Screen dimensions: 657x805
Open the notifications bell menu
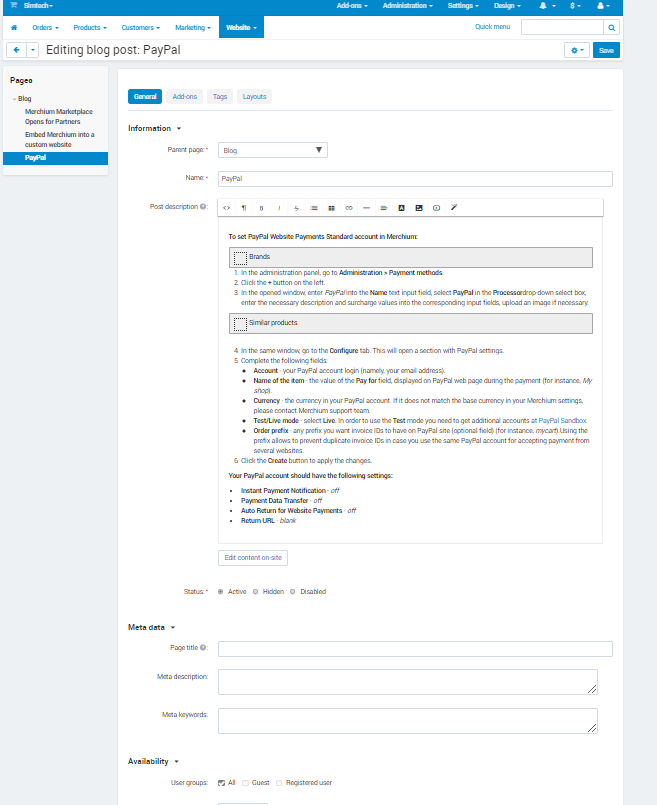547,6
